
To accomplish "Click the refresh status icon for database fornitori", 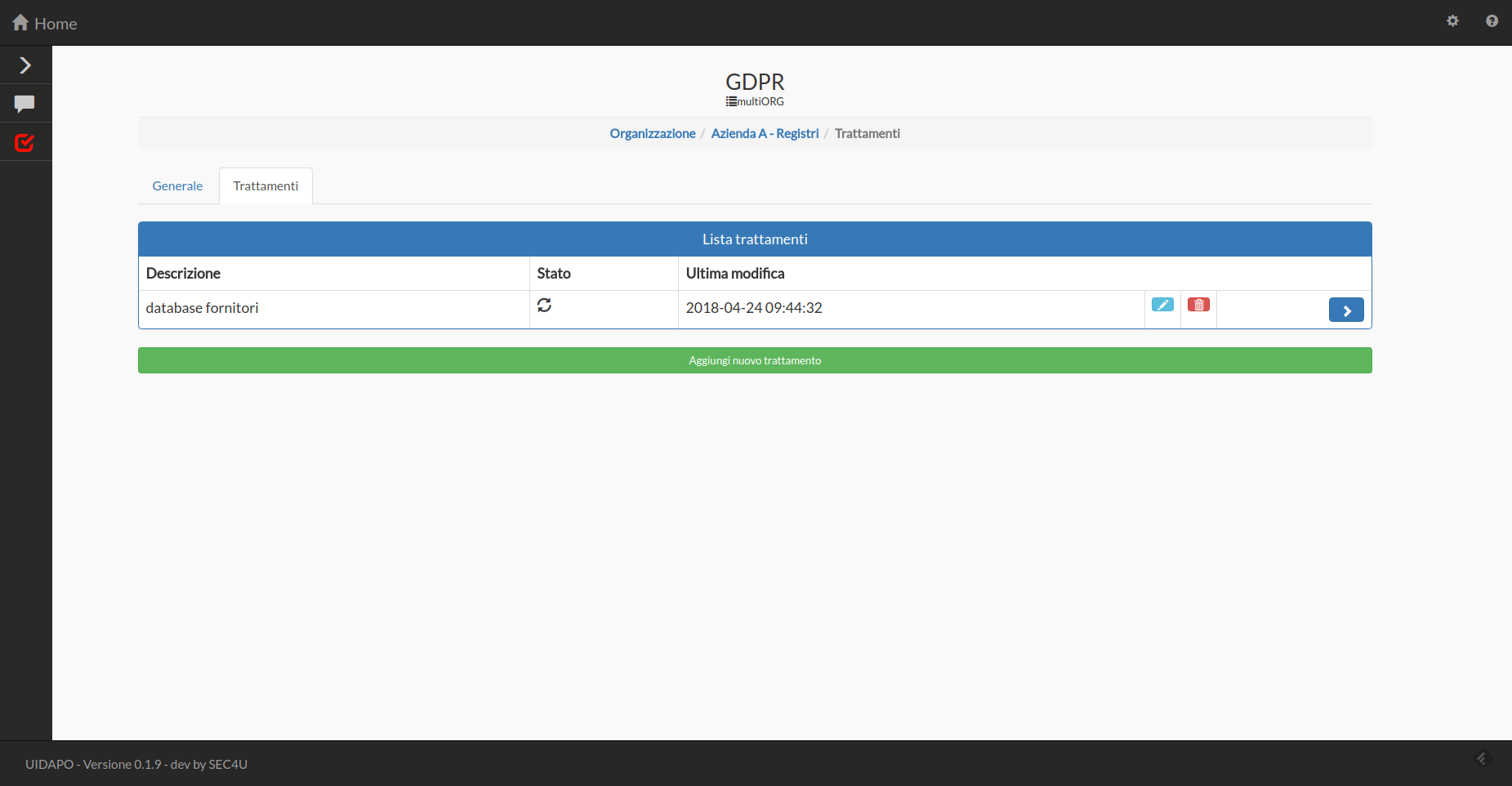I will click(x=544, y=305).
